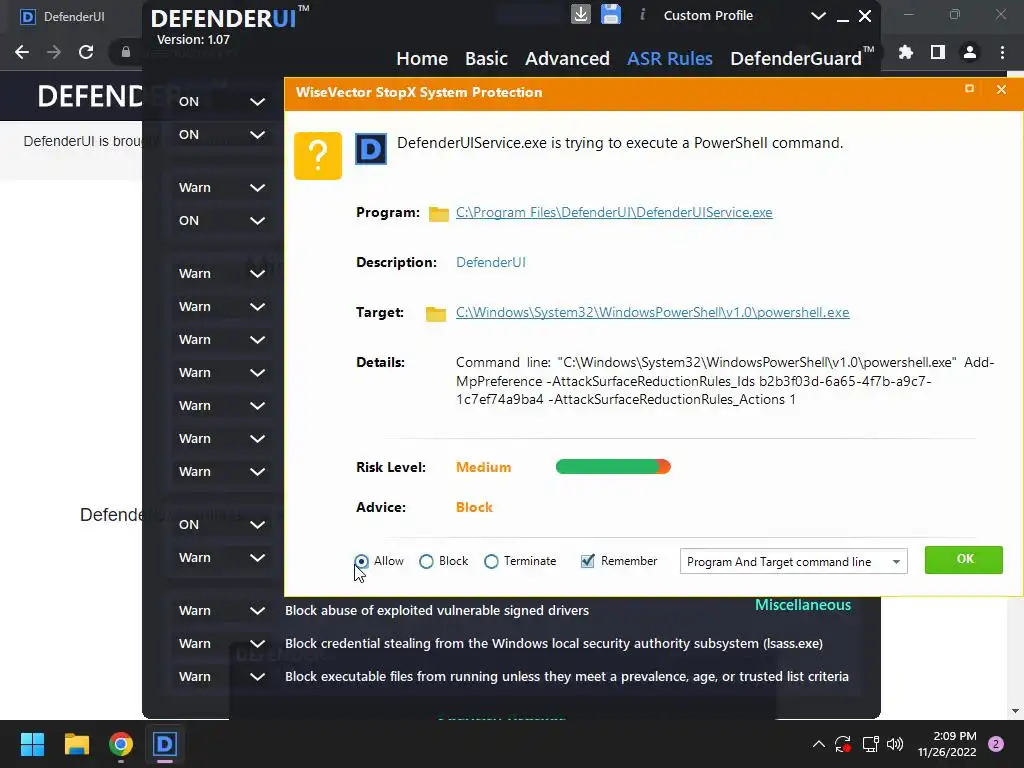The height and width of the screenshot is (768, 1024).
Task: Click the browser forward arrow
Action: 54,52
